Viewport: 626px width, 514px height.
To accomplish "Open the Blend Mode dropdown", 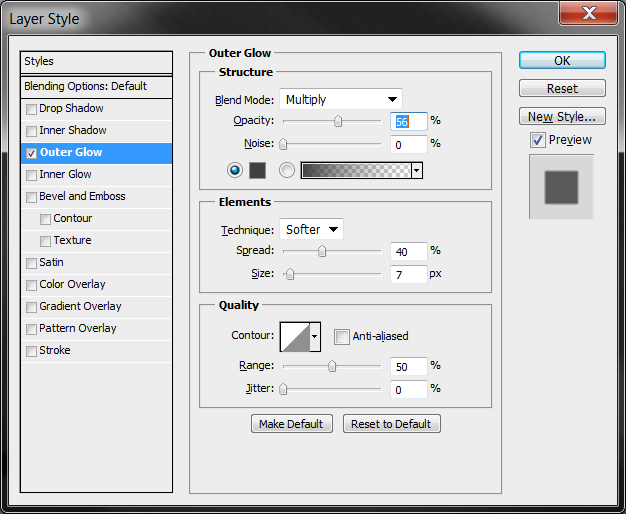I will [340, 99].
